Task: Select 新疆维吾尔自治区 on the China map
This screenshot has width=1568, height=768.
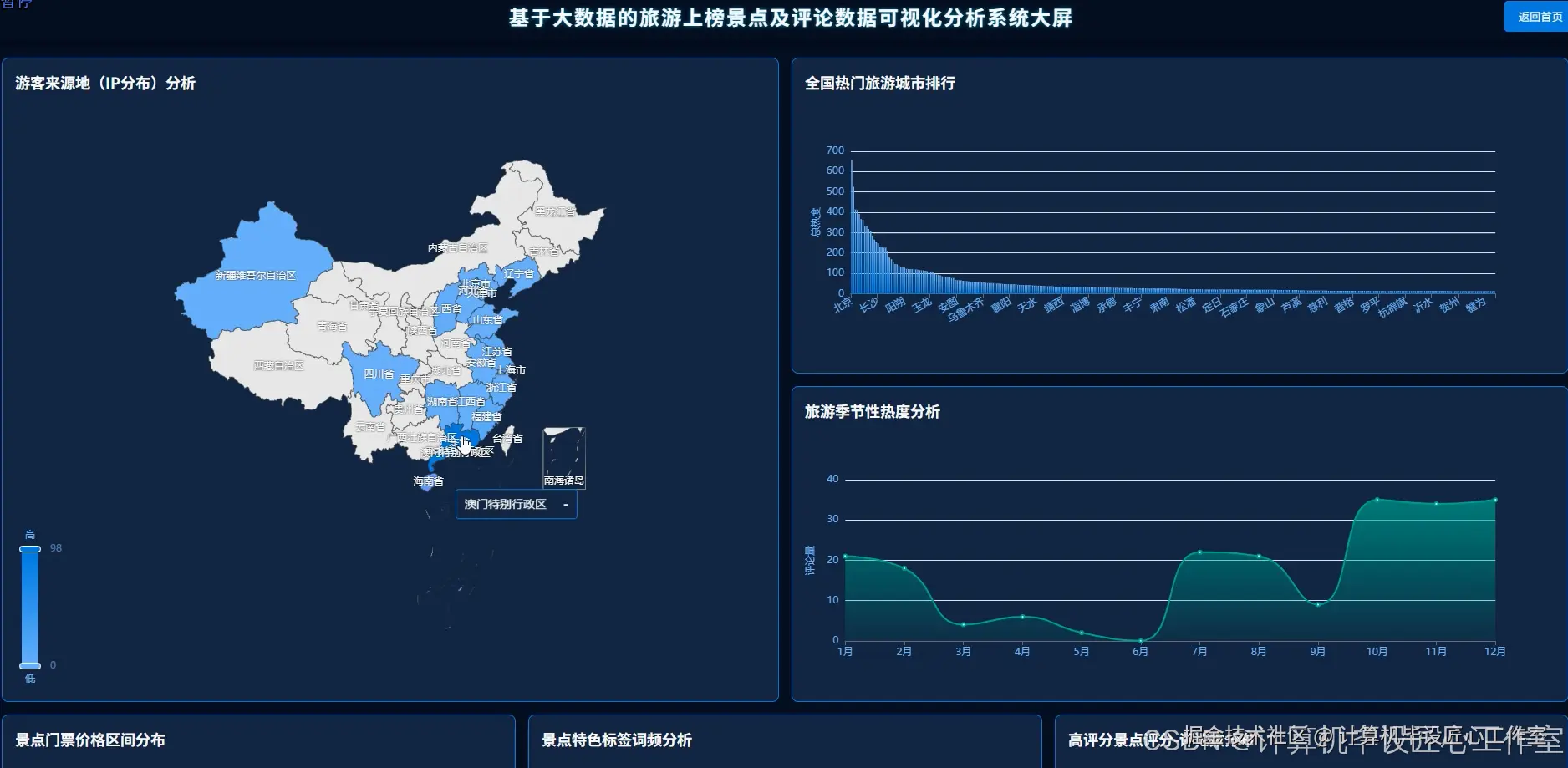Action: pos(256,275)
